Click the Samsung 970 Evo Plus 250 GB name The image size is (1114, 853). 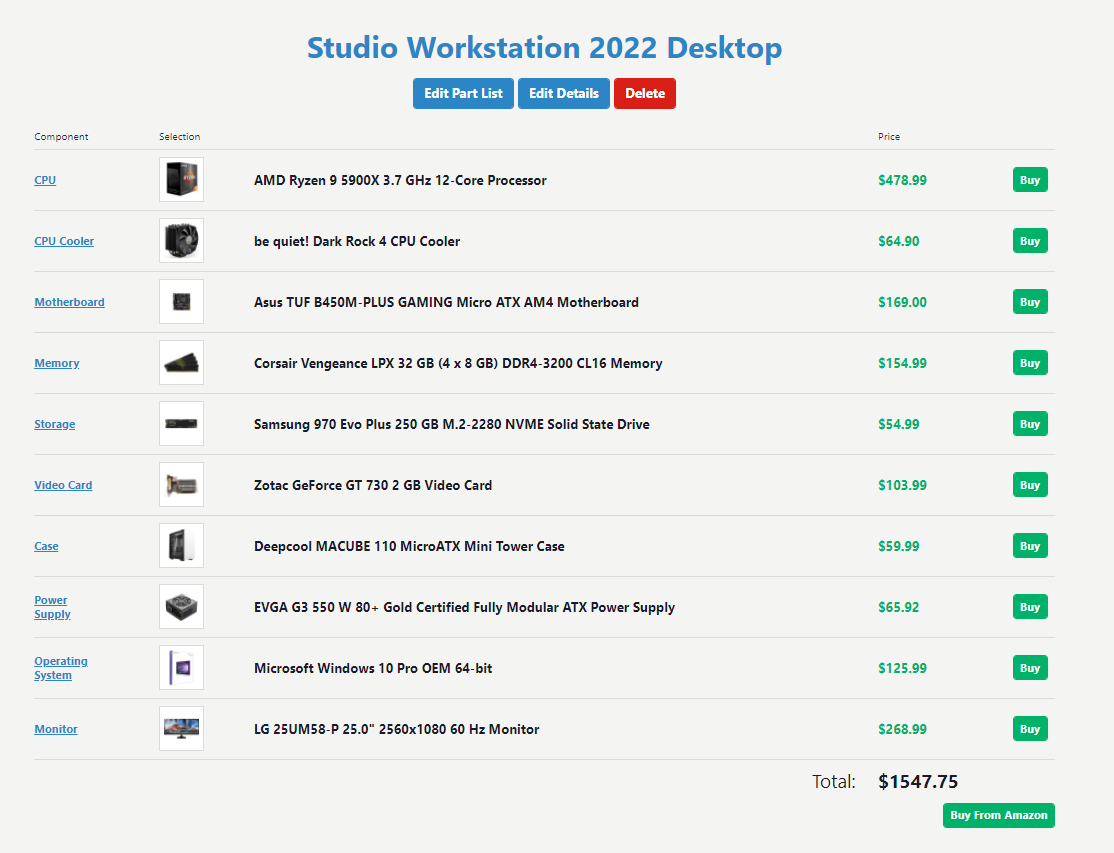click(452, 425)
